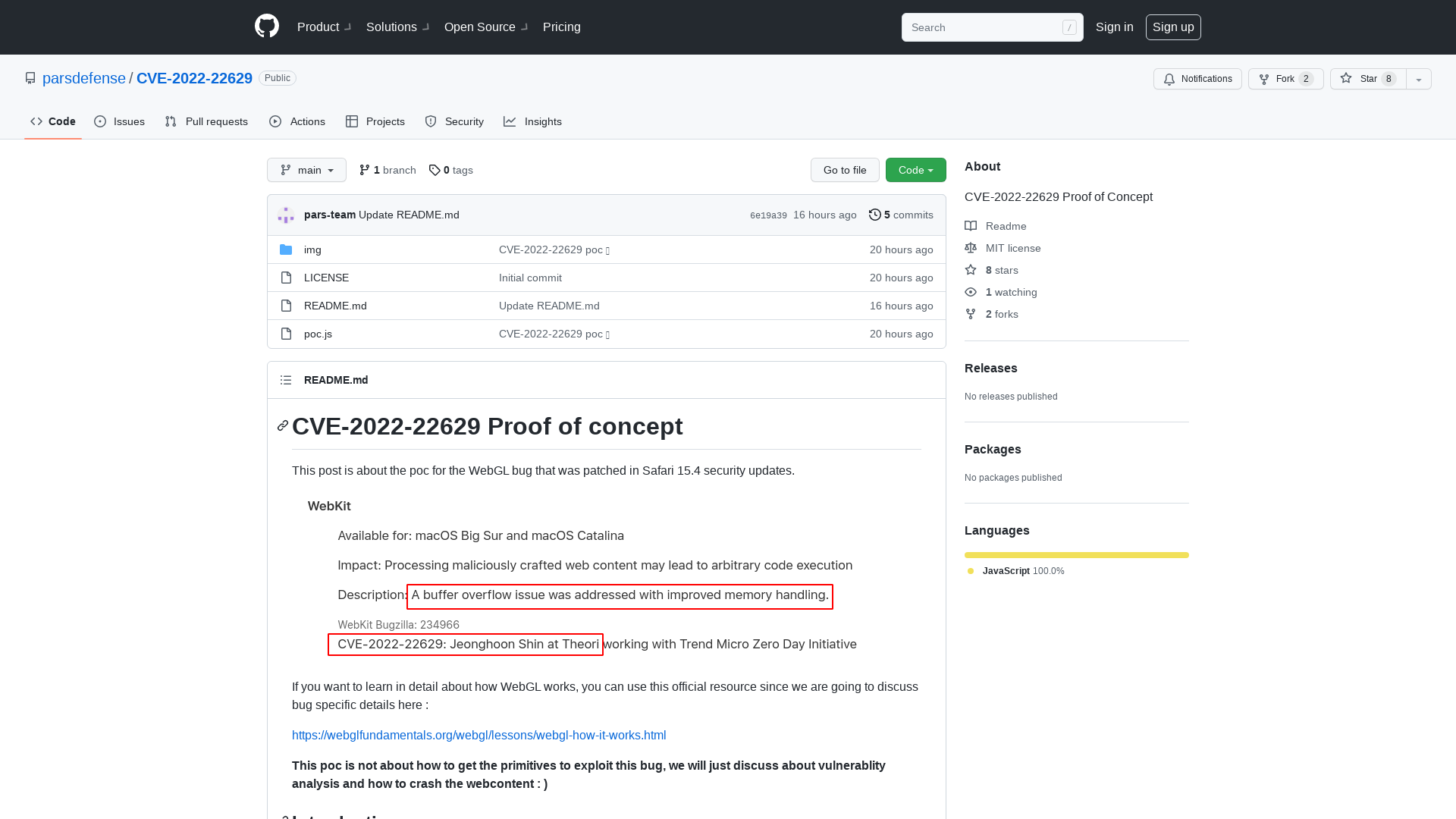1456x819 pixels.
Task: Click the JavaScript language color bar
Action: tap(1076, 554)
